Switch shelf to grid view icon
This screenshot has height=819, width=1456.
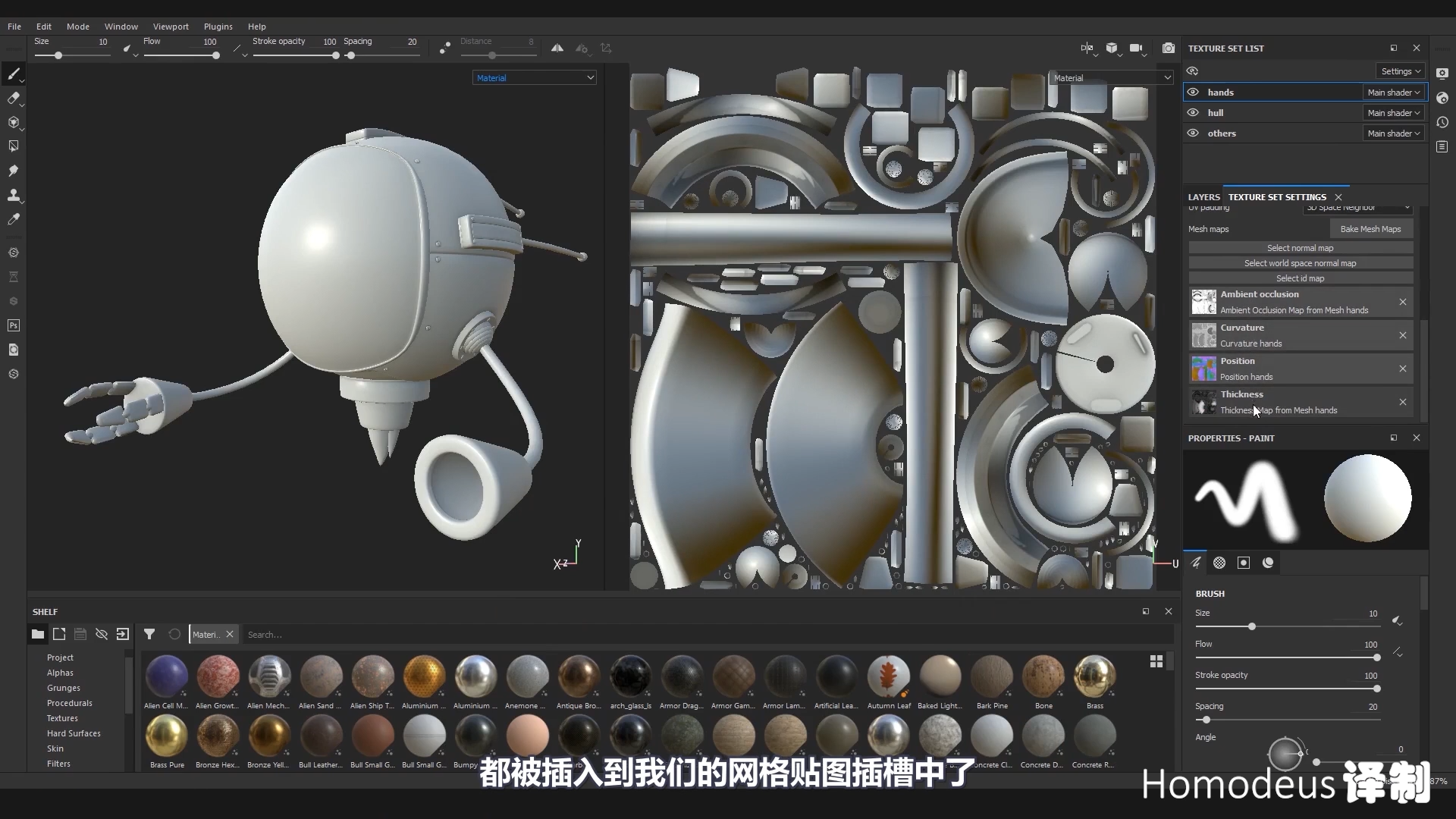coord(1156,661)
